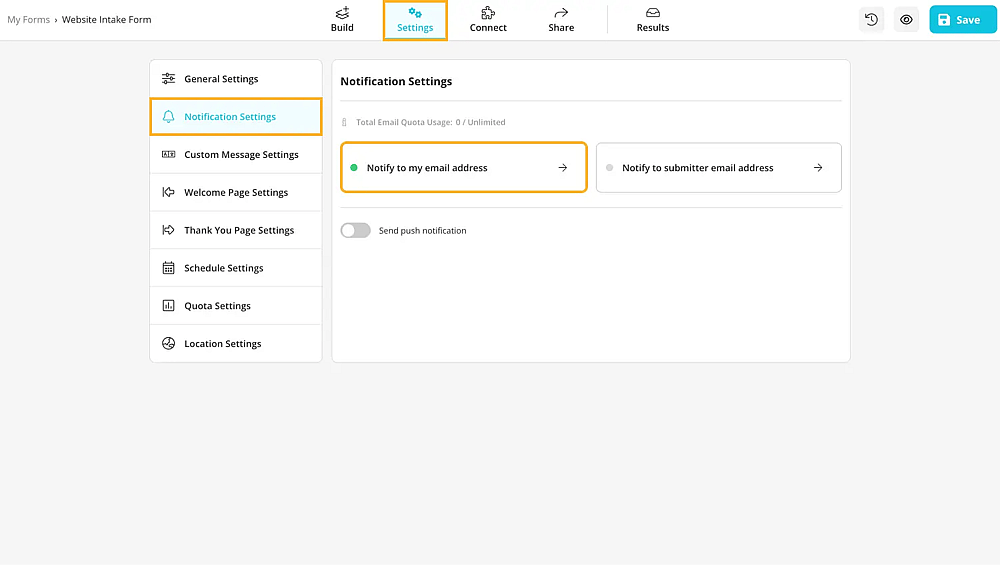This screenshot has height=565, width=1000.
Task: Switch to the Connect tab
Action: (488, 20)
